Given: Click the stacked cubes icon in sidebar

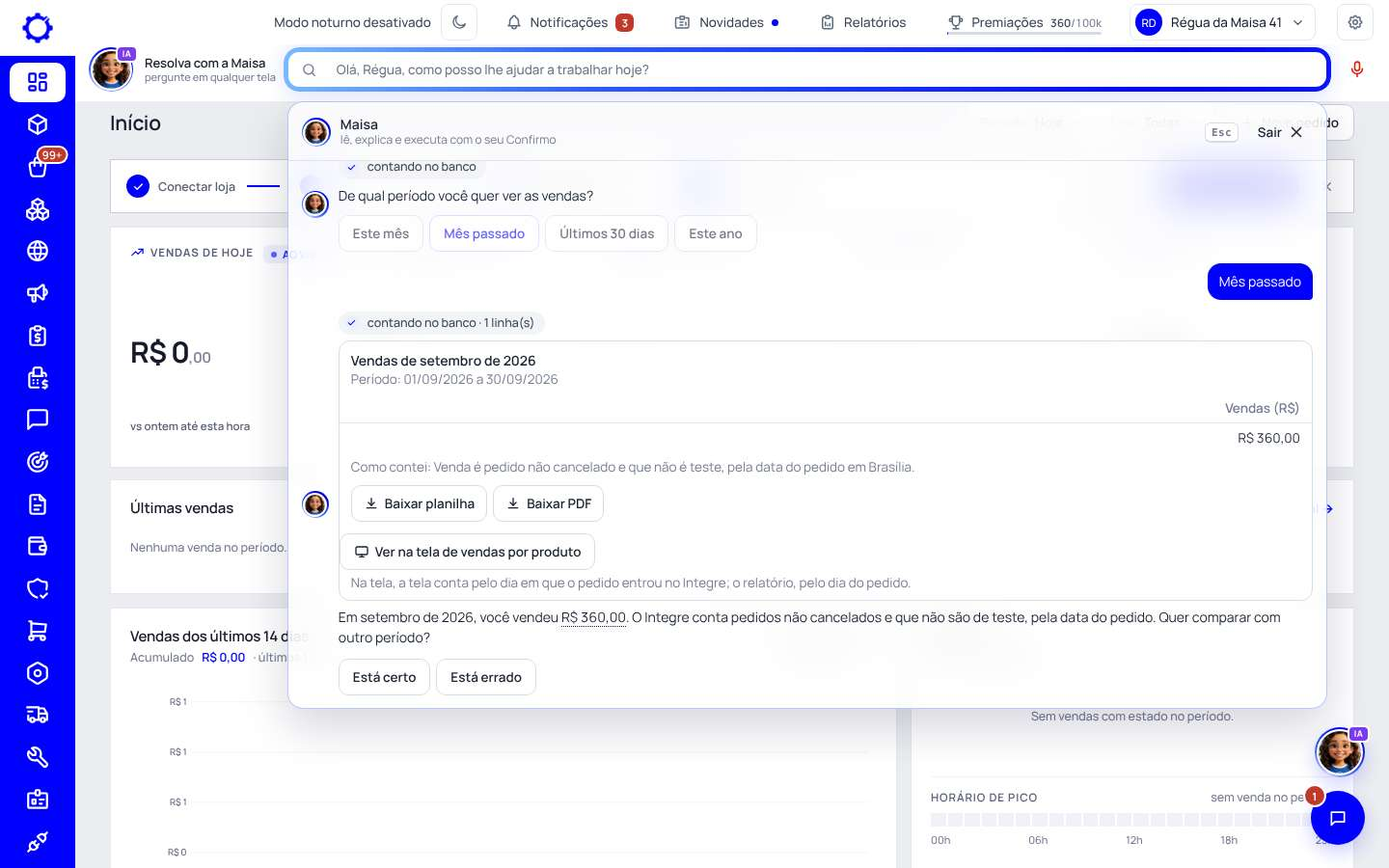Looking at the screenshot, I should 38,209.
